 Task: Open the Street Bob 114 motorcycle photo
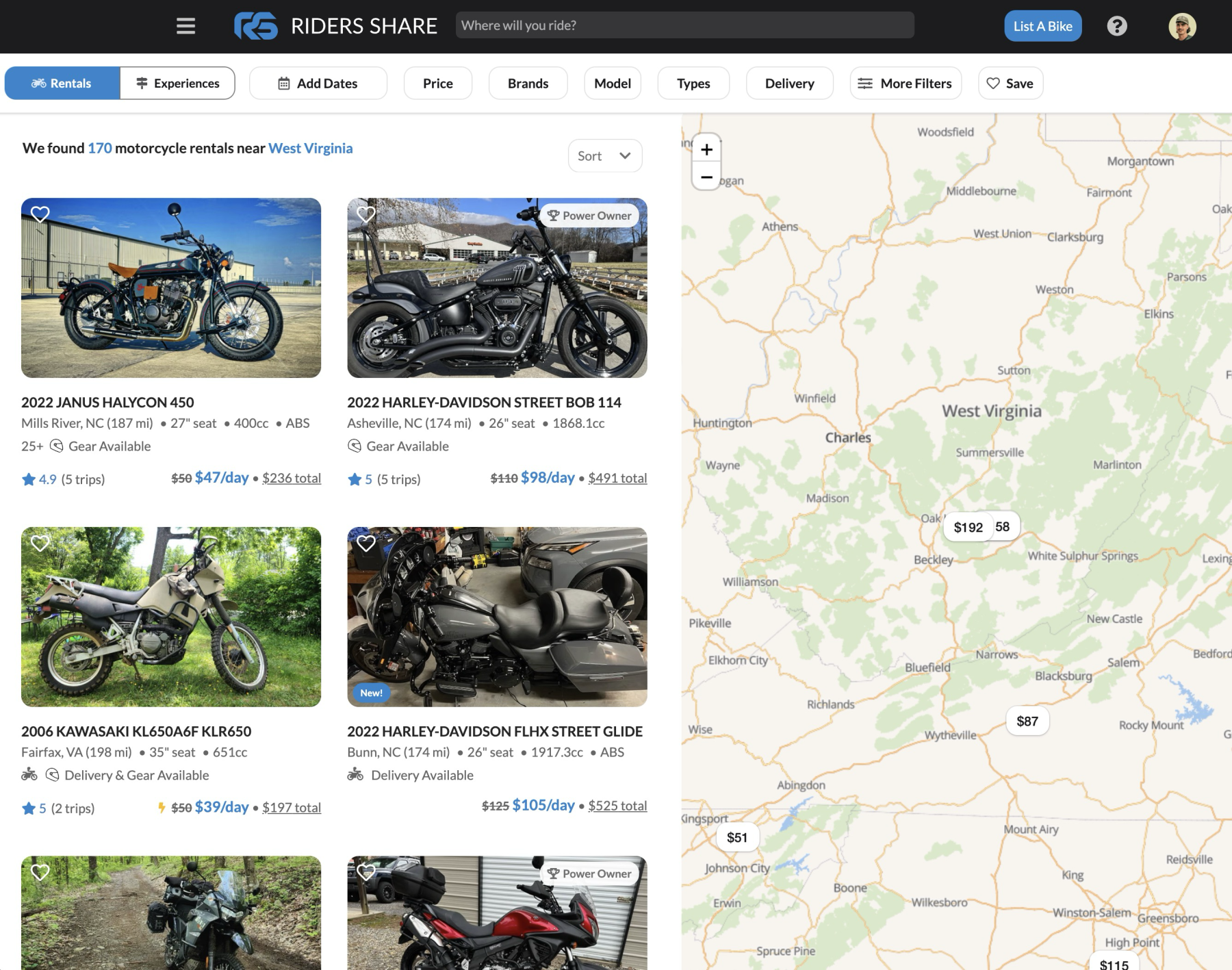coord(497,288)
